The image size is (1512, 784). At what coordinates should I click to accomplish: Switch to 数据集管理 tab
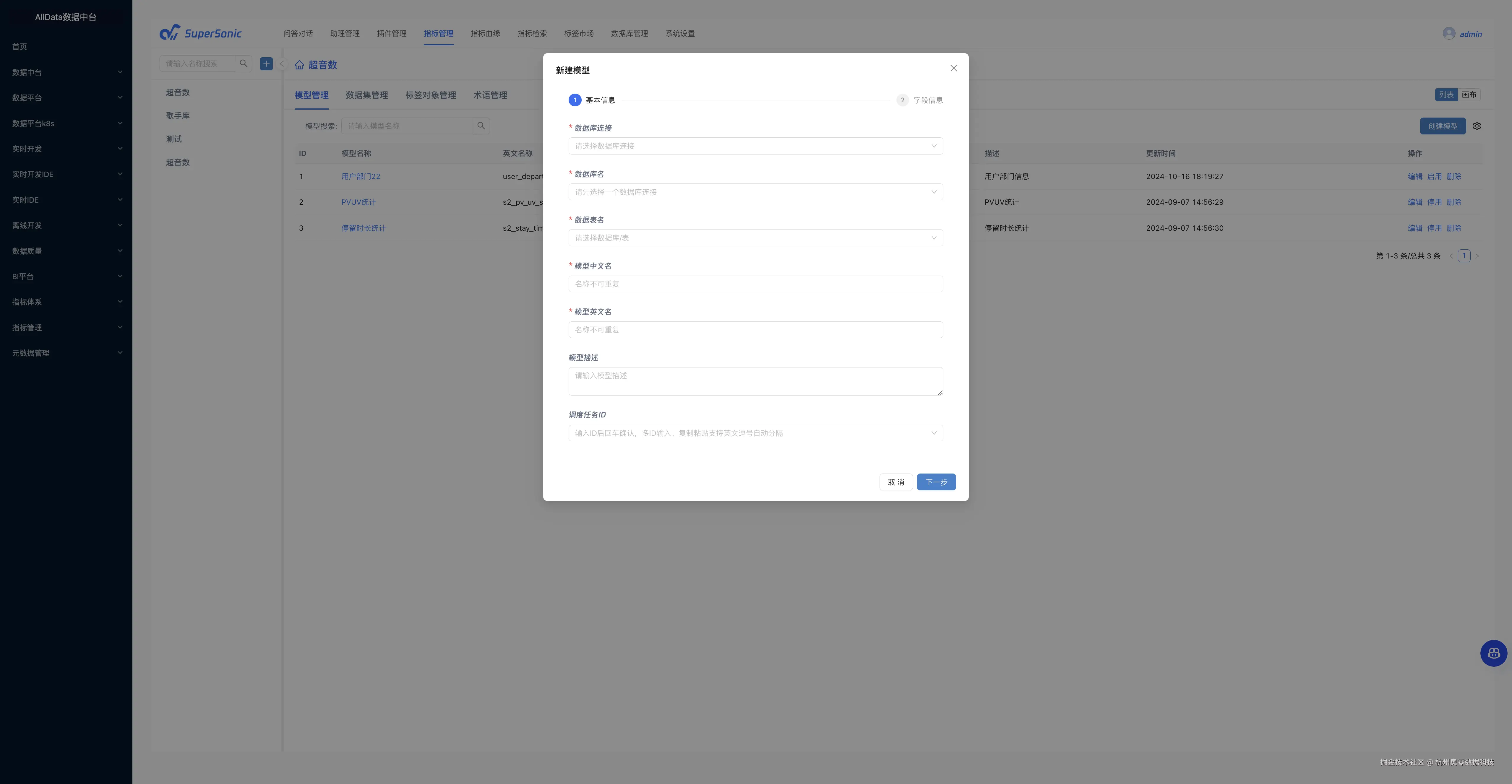[367, 95]
